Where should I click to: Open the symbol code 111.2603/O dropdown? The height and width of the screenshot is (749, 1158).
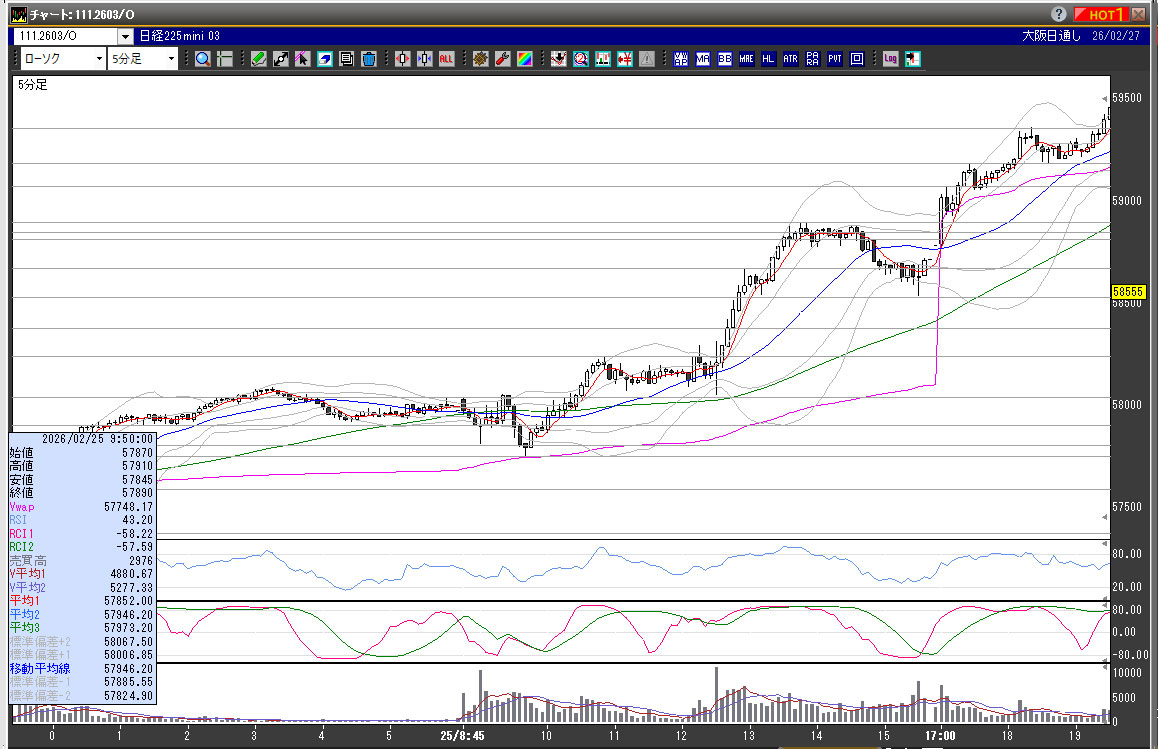tap(124, 36)
